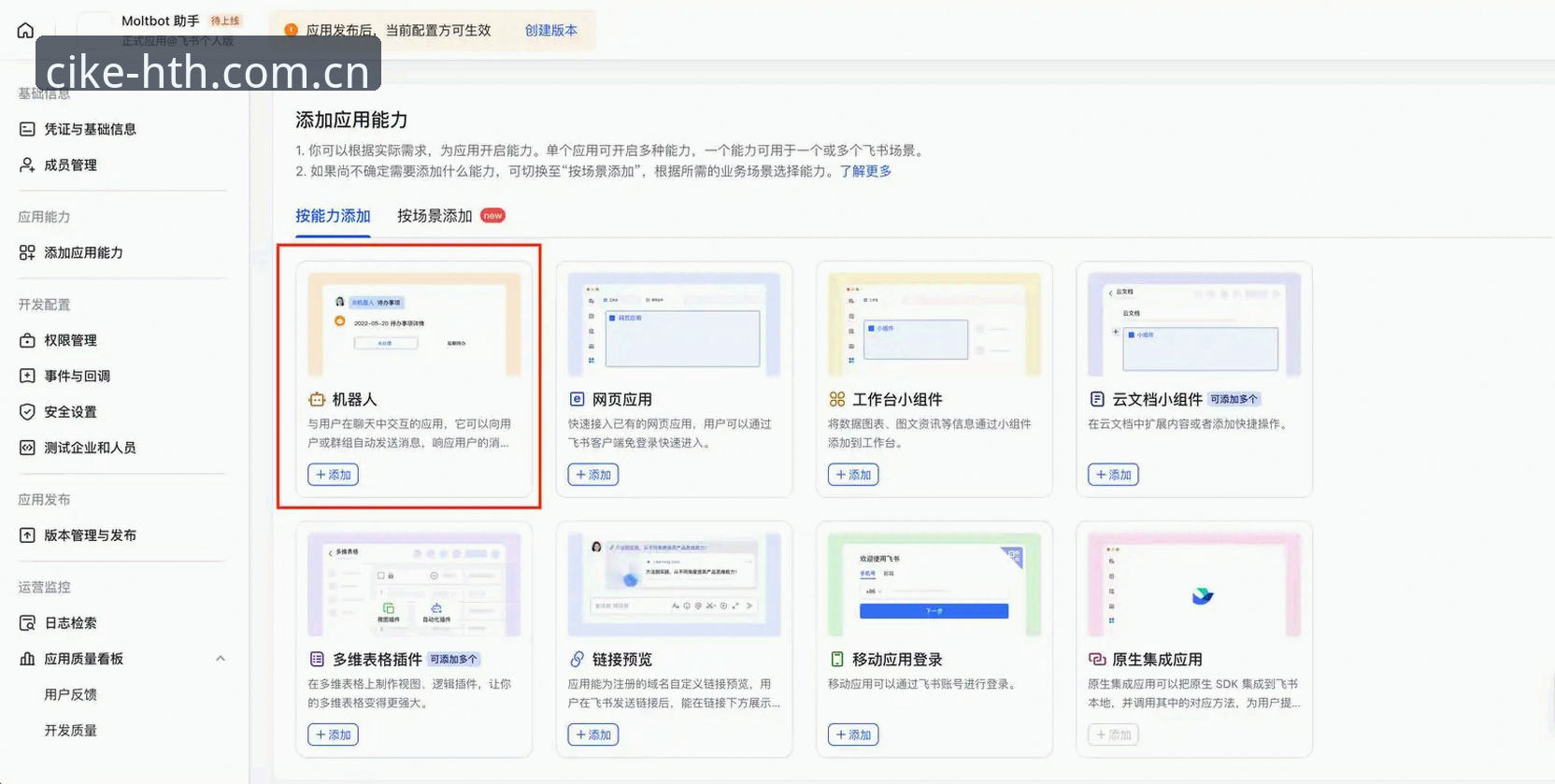This screenshot has width=1555, height=784.
Task: Open 凭证与基础信息 in sidebar
Action: (90, 129)
